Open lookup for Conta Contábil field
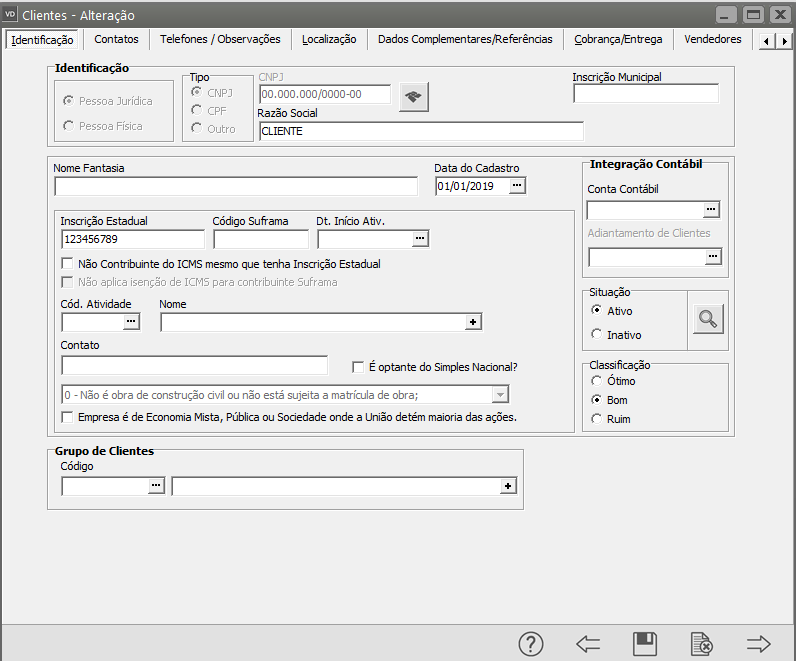 pos(712,210)
